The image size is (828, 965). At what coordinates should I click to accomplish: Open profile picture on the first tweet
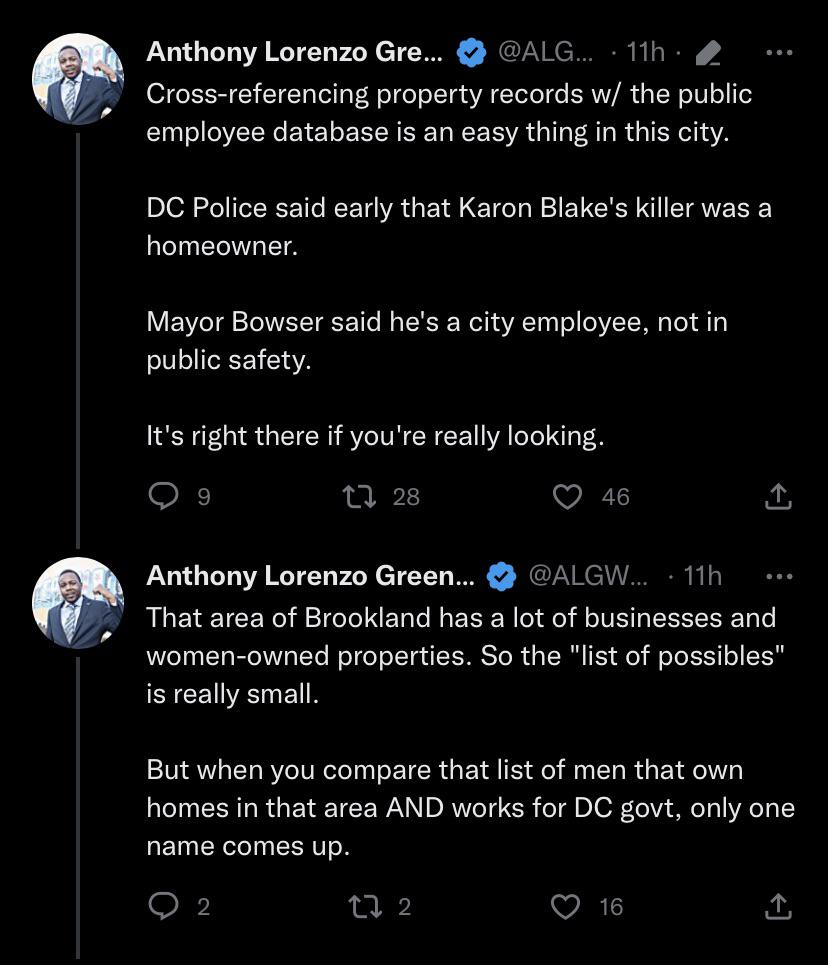click(78, 79)
